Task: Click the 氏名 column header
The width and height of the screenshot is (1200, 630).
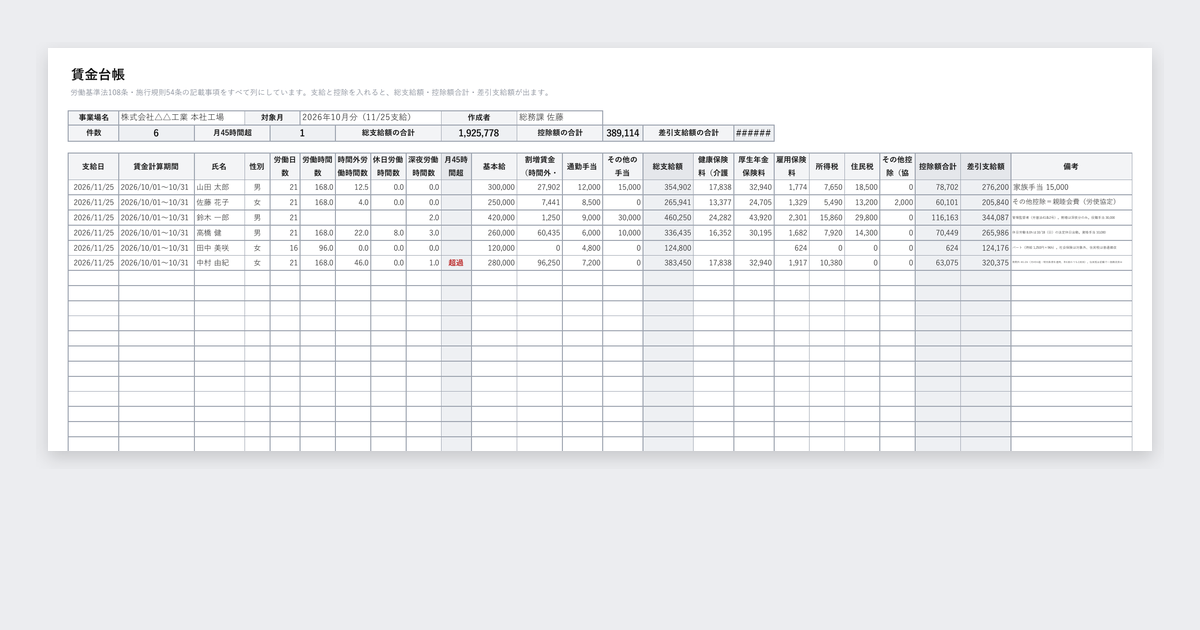Action: click(219, 166)
